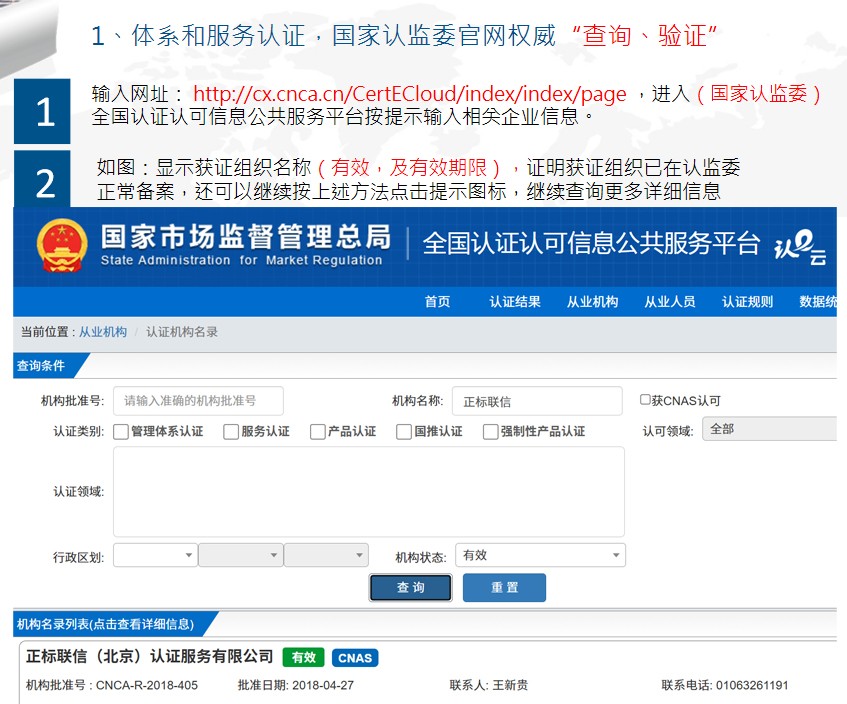Image resolution: width=847 pixels, height=704 pixels.
Task: Toggle the 获CNAS认可 checkbox
Action: pyautogui.click(x=645, y=400)
